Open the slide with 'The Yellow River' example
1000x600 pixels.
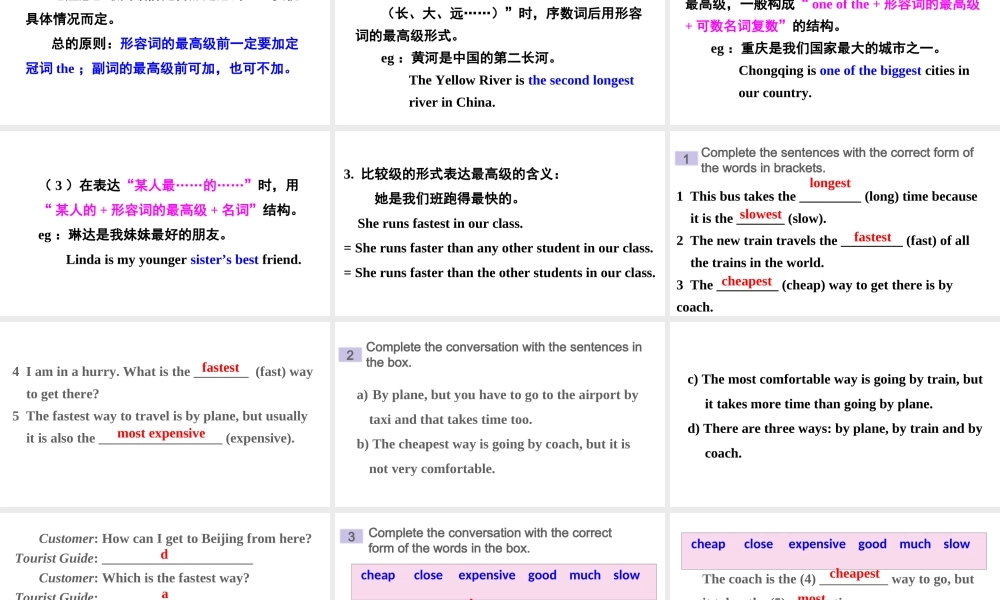[x=499, y=62]
